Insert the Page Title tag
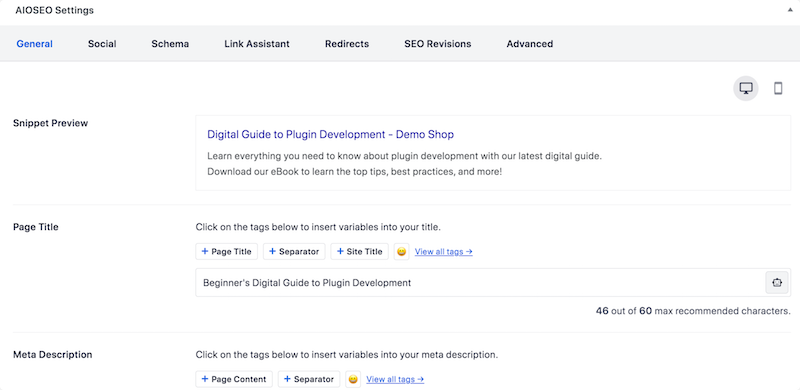This screenshot has height=390, width=800. [227, 251]
